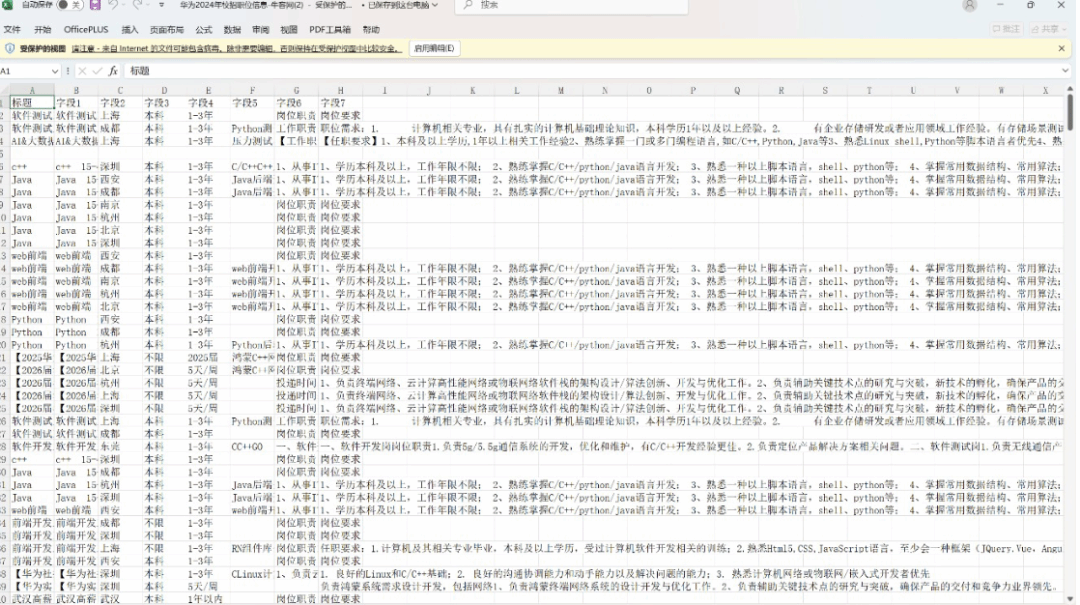Open the Customize Quick Access Toolbar dropdown
The image size is (1080, 605).
(x=162, y=5)
